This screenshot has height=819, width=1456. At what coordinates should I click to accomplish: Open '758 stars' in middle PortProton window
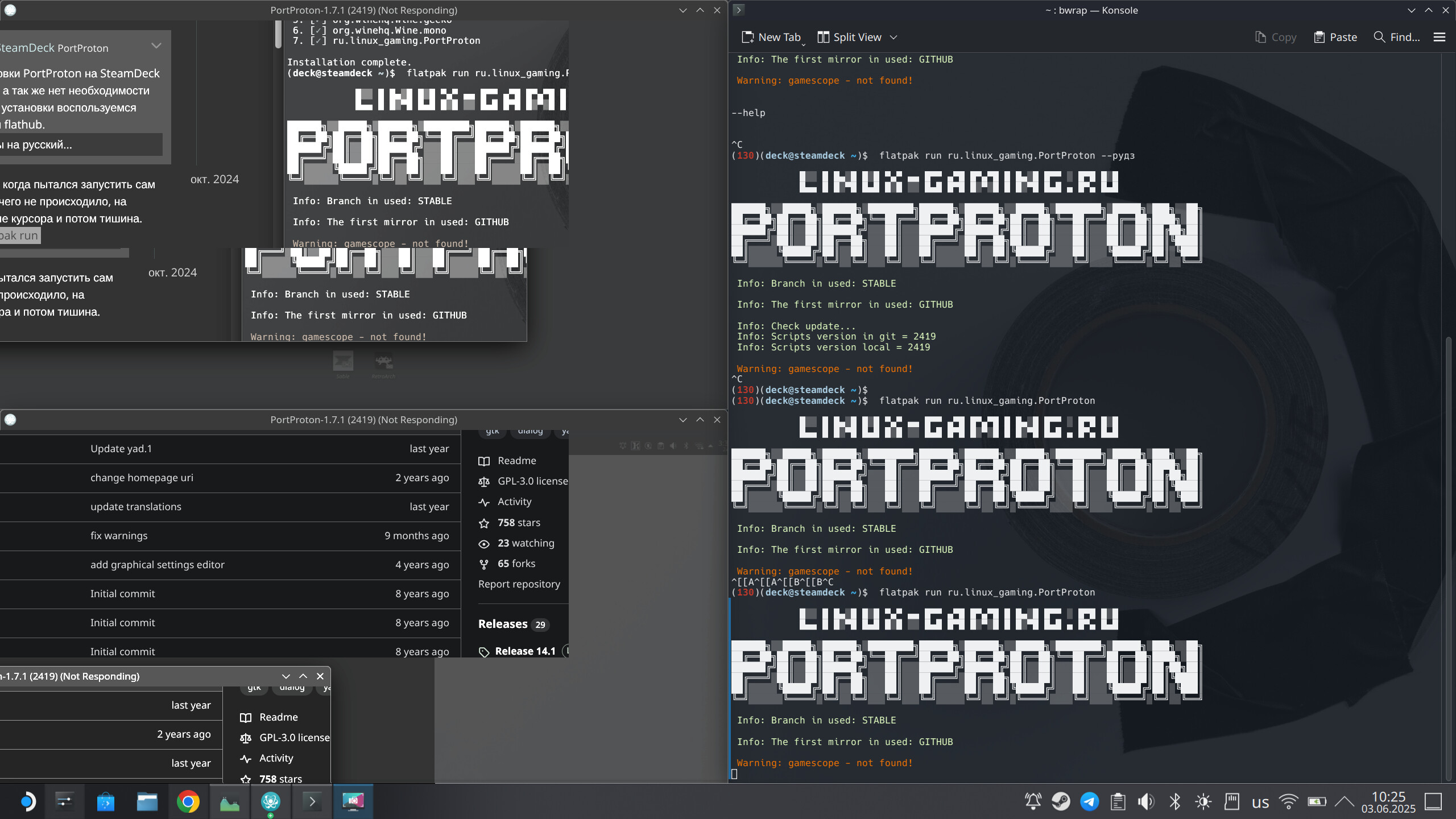click(x=510, y=523)
